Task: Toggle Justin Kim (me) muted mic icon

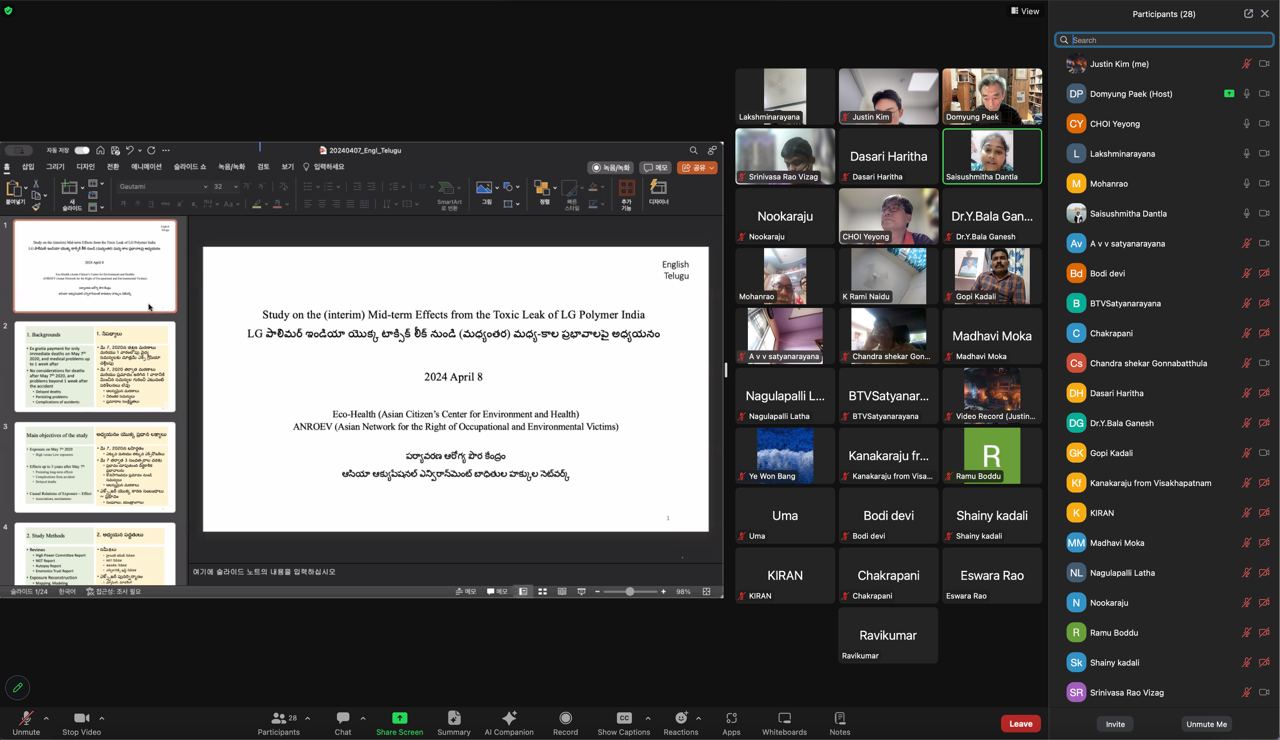Action: click(x=1246, y=64)
